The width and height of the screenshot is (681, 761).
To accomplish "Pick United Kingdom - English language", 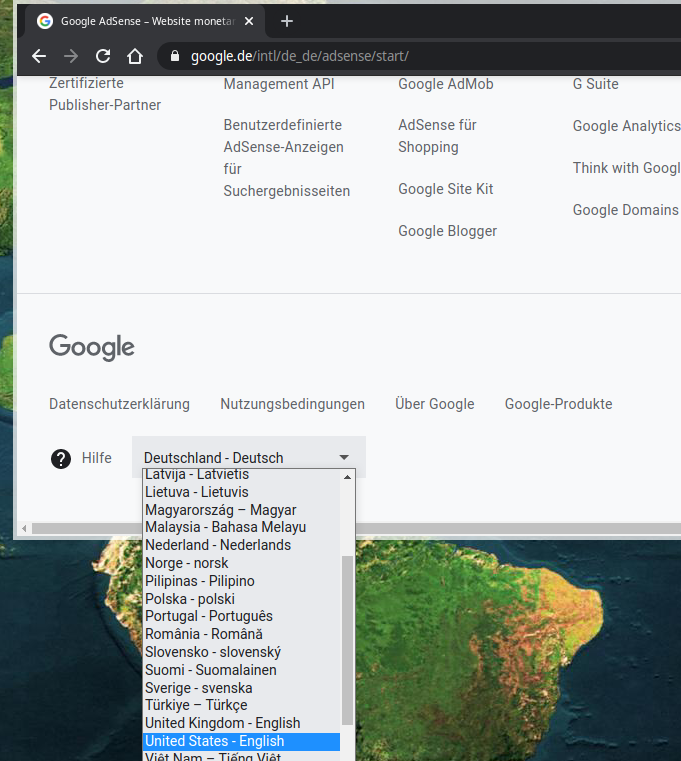I will click(242, 723).
